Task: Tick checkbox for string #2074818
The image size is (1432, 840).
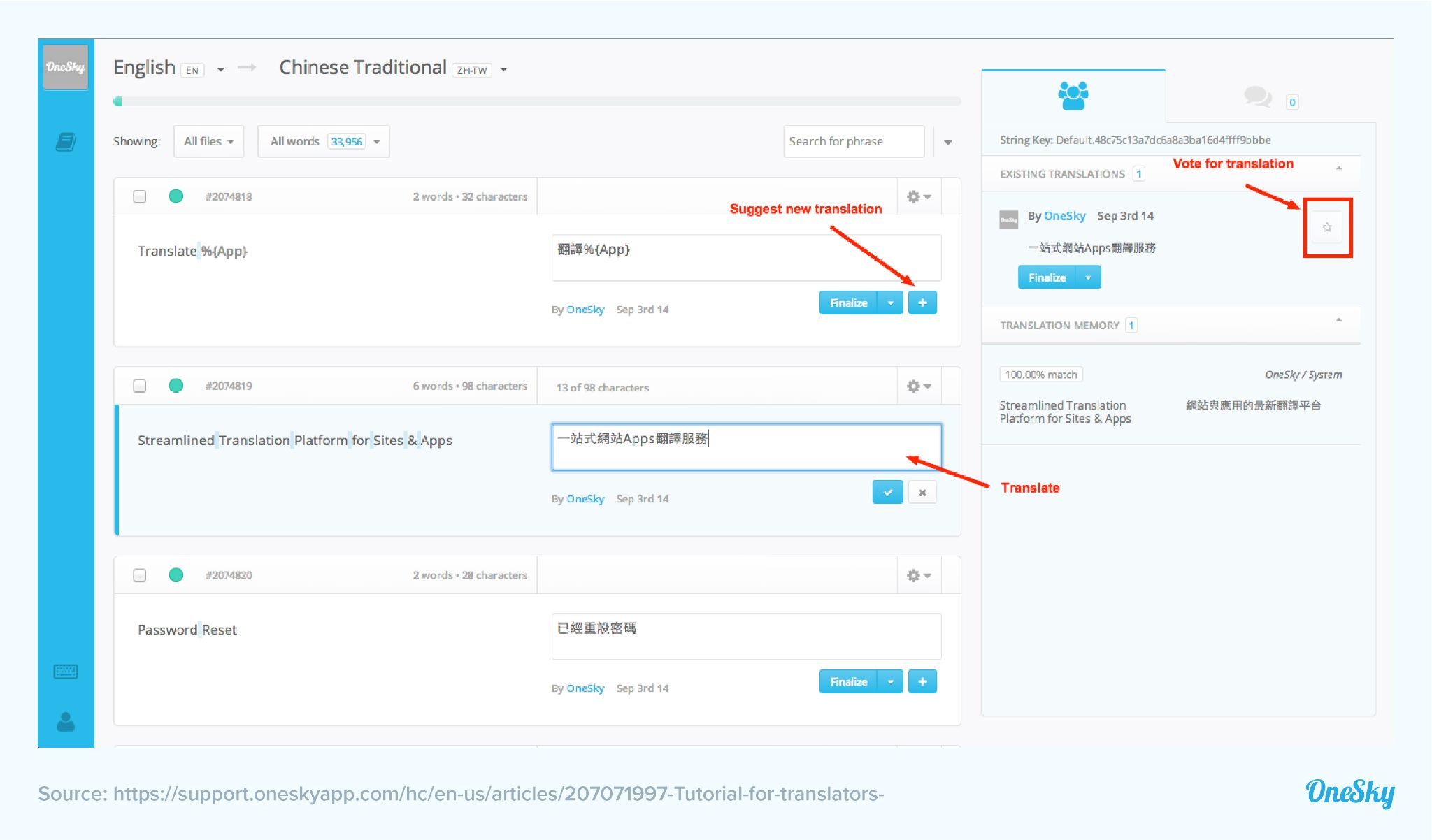Action: tap(140, 196)
